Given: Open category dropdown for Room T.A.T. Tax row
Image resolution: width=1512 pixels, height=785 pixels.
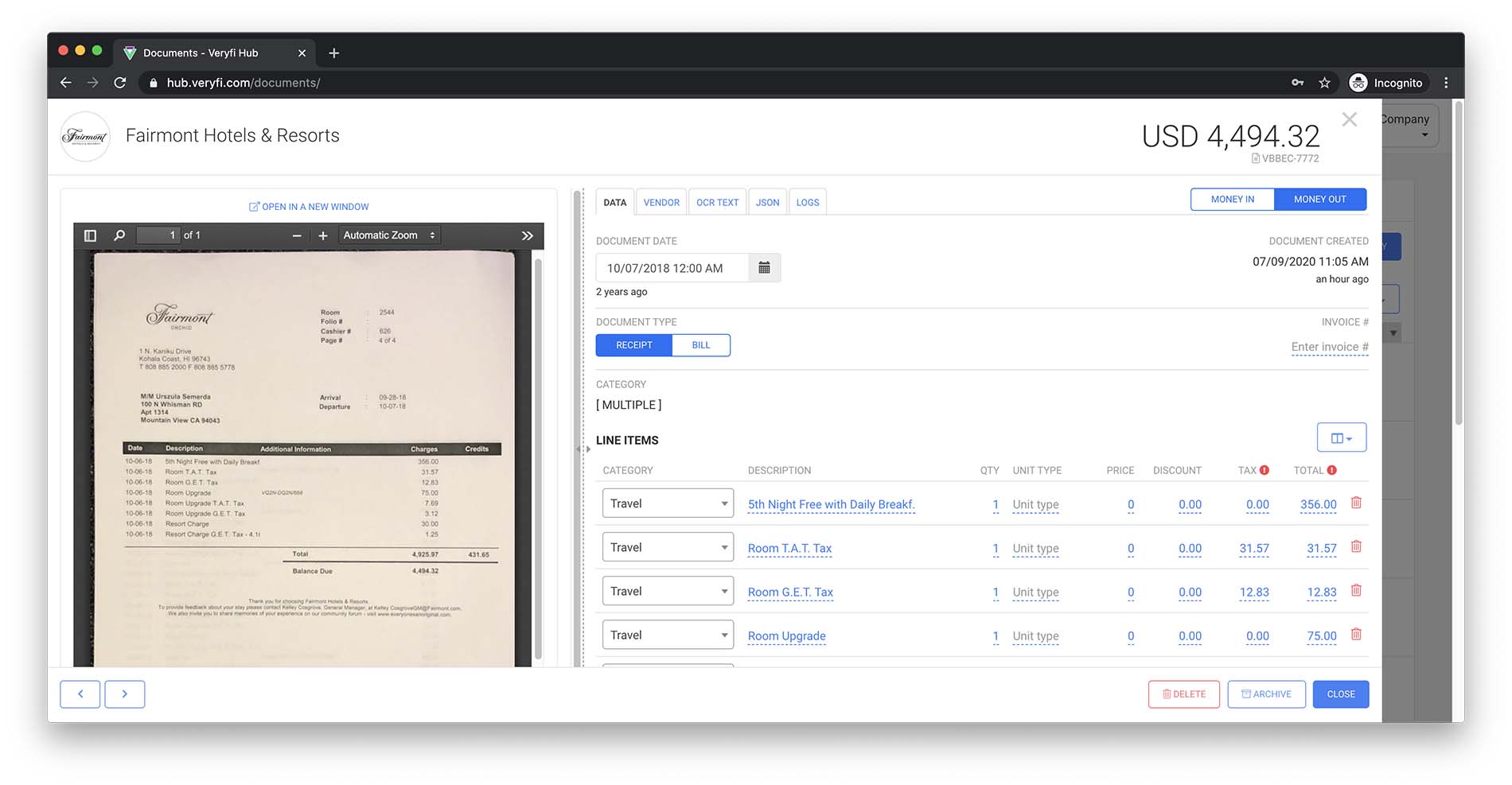Looking at the screenshot, I should (x=668, y=547).
